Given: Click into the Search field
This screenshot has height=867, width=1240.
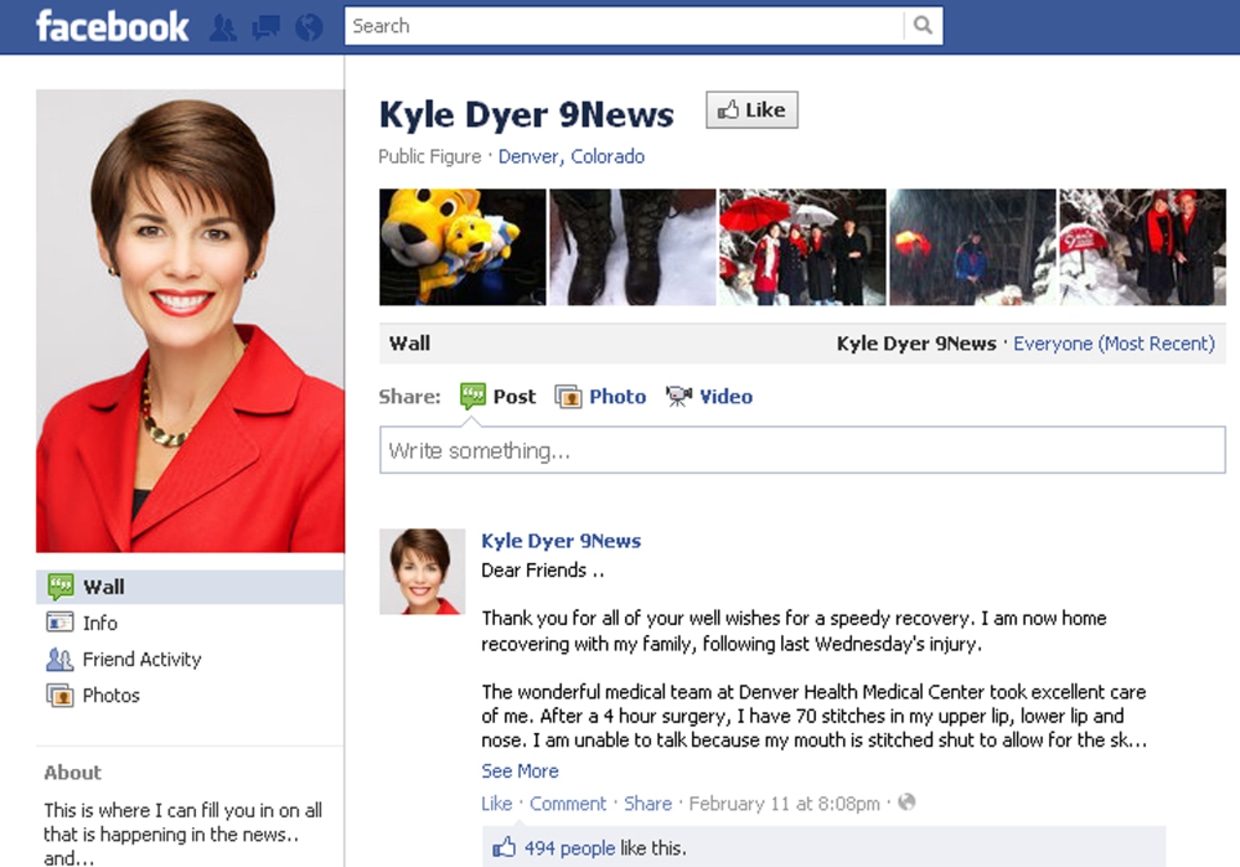Looking at the screenshot, I should point(624,26).
